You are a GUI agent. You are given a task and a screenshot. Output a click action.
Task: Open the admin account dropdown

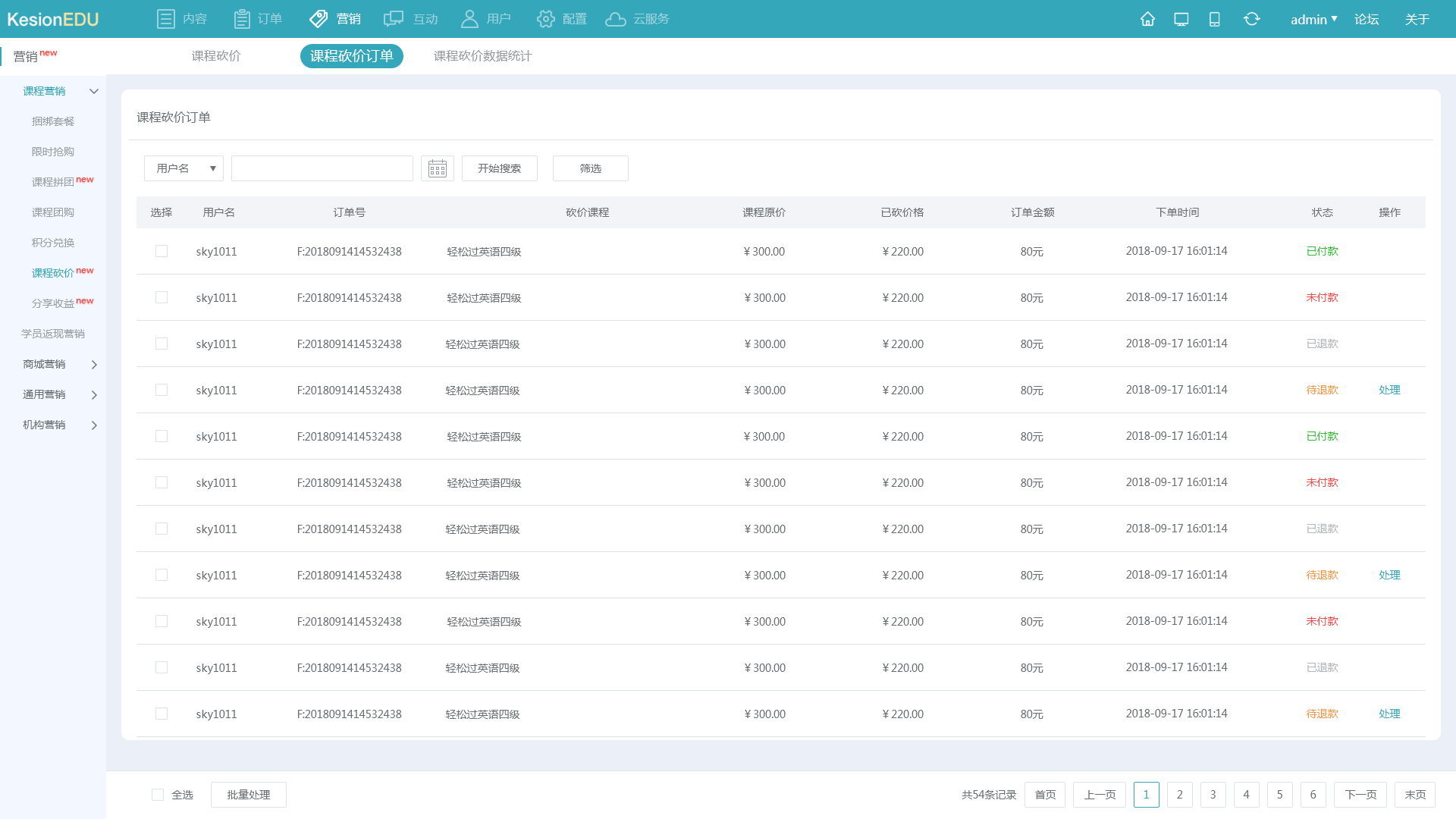[x=1313, y=19]
